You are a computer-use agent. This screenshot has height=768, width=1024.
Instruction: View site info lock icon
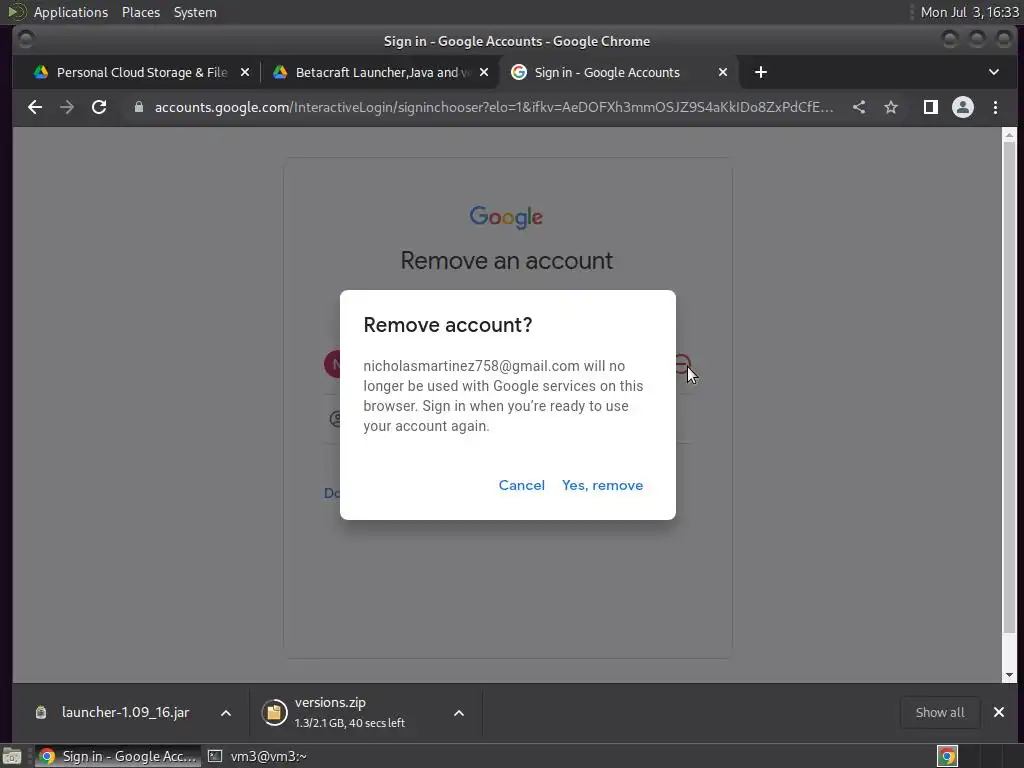click(138, 107)
